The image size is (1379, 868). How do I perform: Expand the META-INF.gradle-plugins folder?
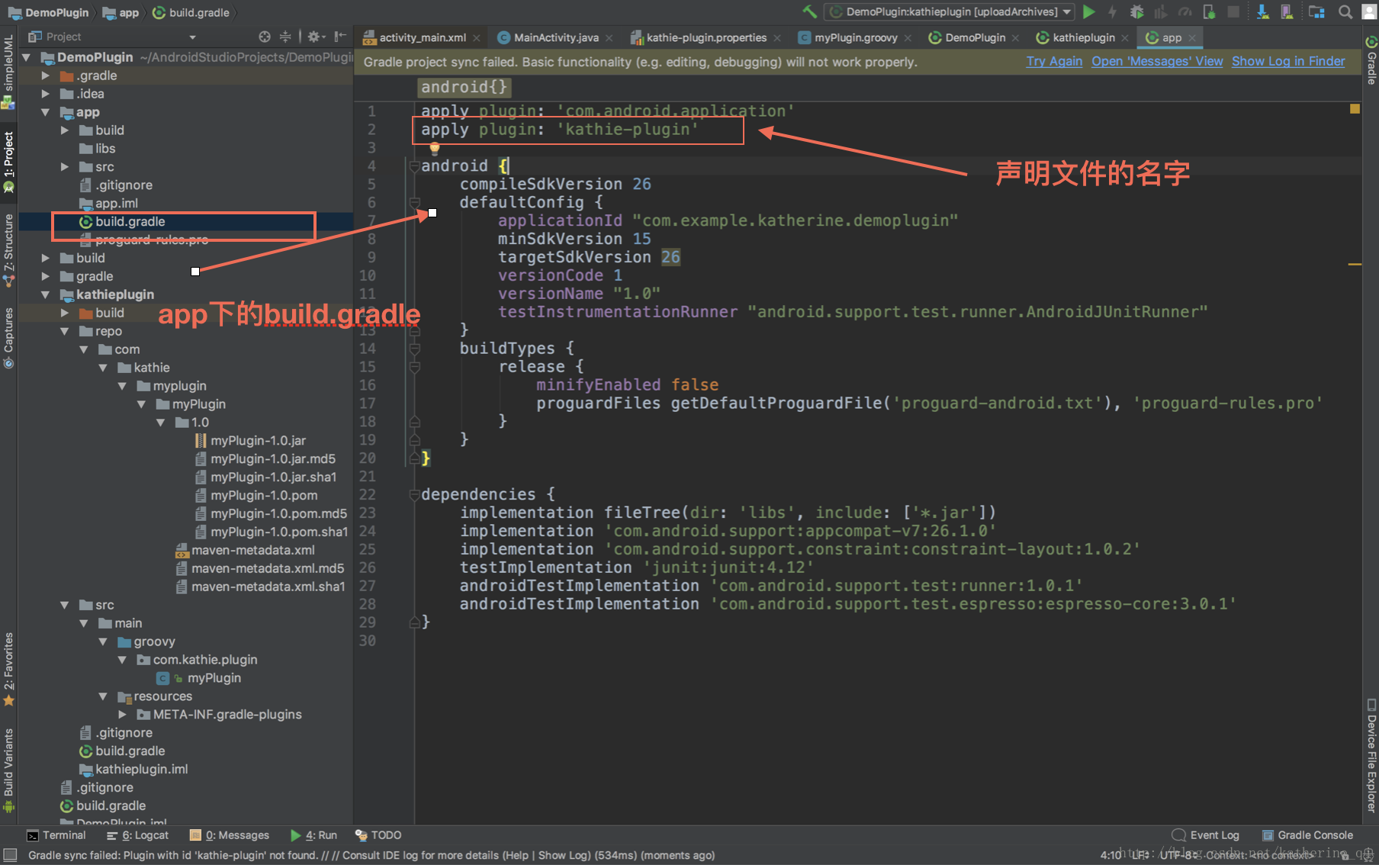pos(122,715)
